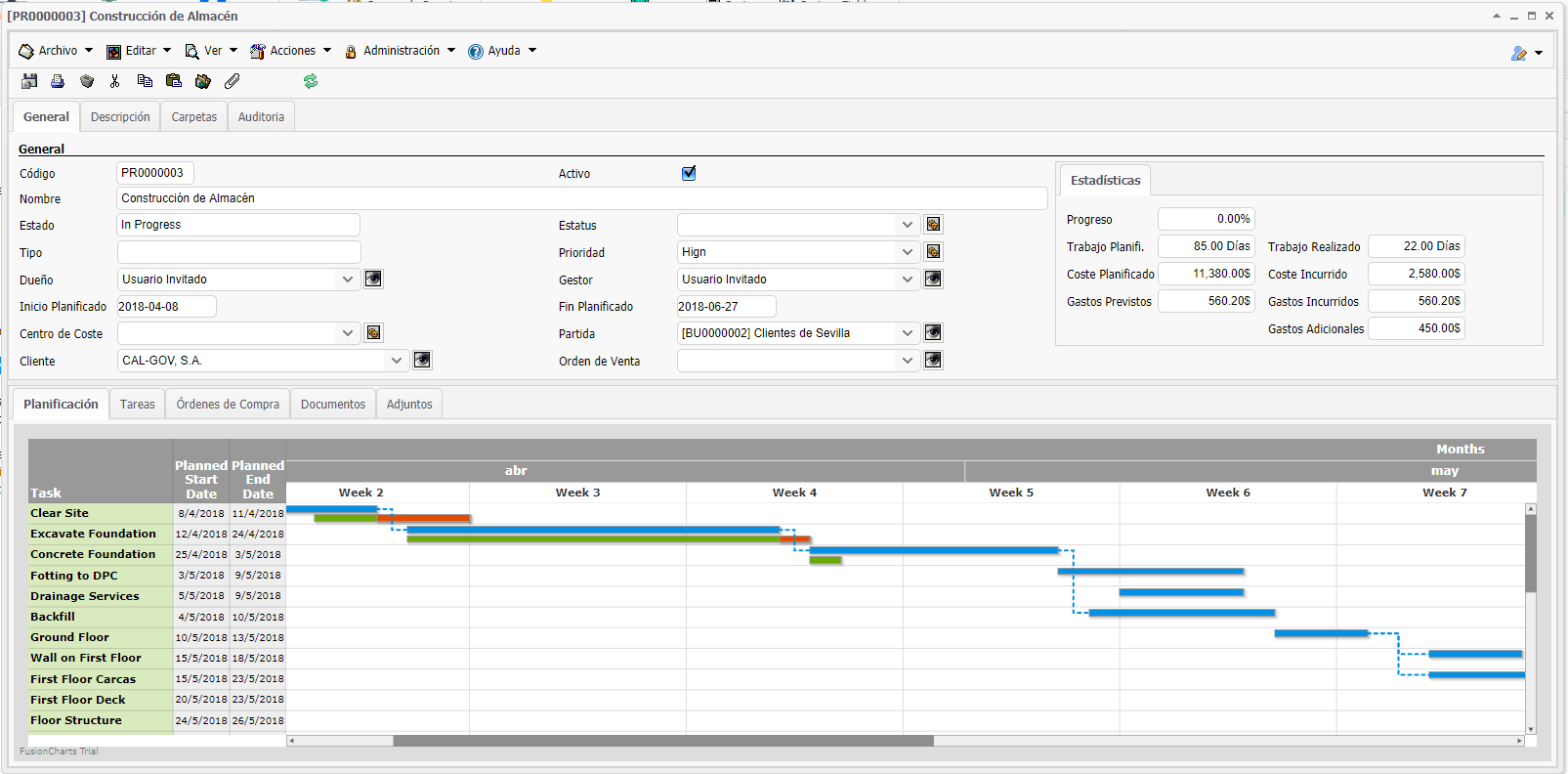Image resolution: width=1568 pixels, height=774 pixels.
Task: Open lookup icon next to Dueño field
Action: pos(373,279)
